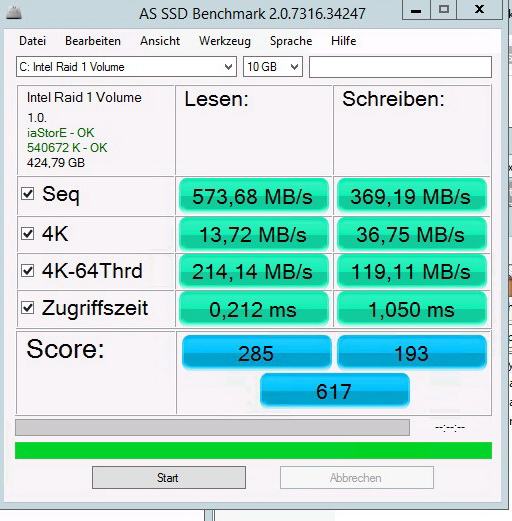
Task: Click the Lesen column header
Action: coord(217,99)
